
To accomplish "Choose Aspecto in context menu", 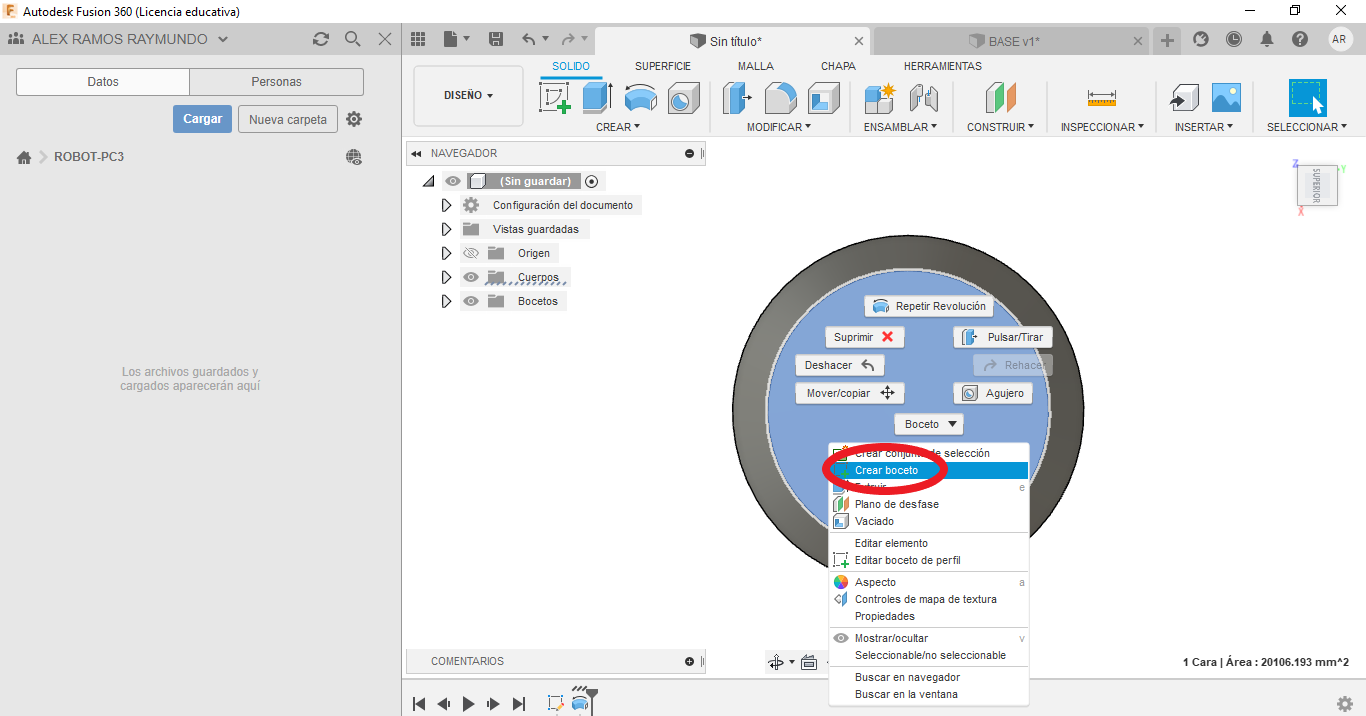I will [x=929, y=582].
